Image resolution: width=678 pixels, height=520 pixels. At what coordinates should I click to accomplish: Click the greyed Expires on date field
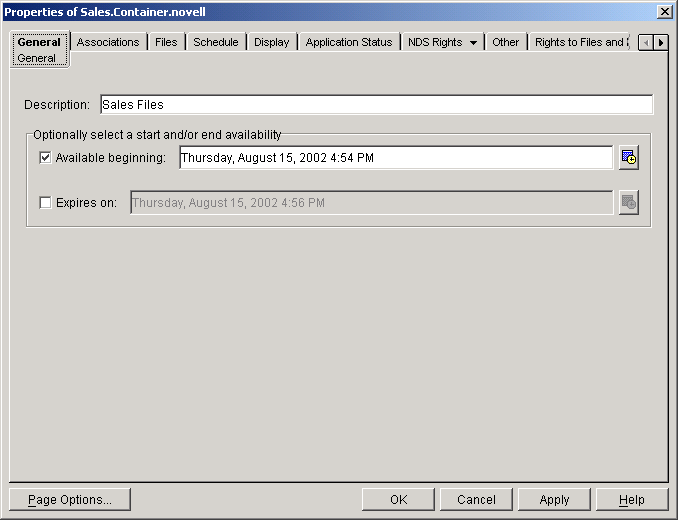point(371,202)
